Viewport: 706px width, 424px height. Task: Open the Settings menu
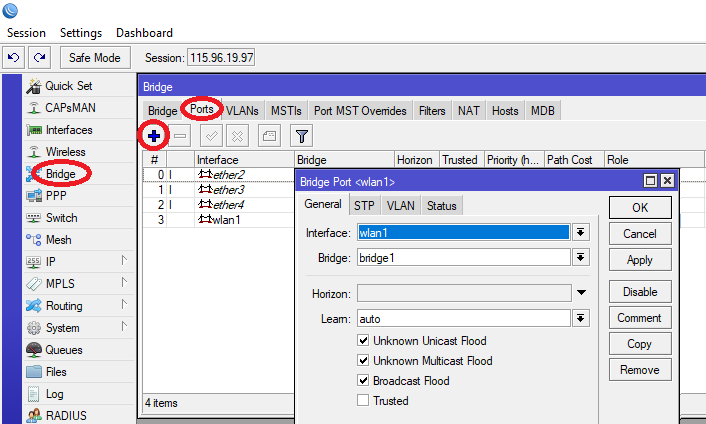click(81, 33)
